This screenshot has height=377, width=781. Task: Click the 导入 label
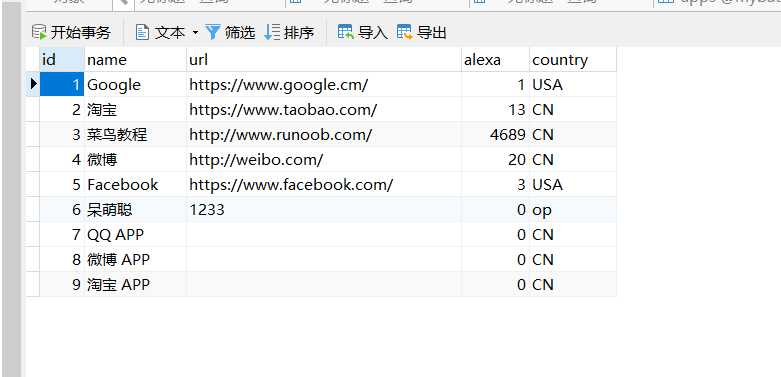tap(373, 33)
